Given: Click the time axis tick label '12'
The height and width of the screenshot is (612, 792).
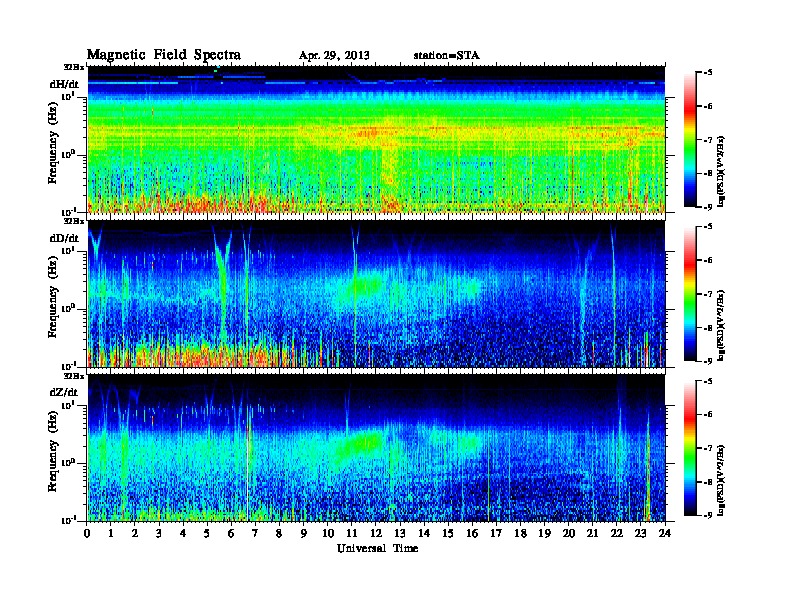Looking at the screenshot, I should (375, 533).
